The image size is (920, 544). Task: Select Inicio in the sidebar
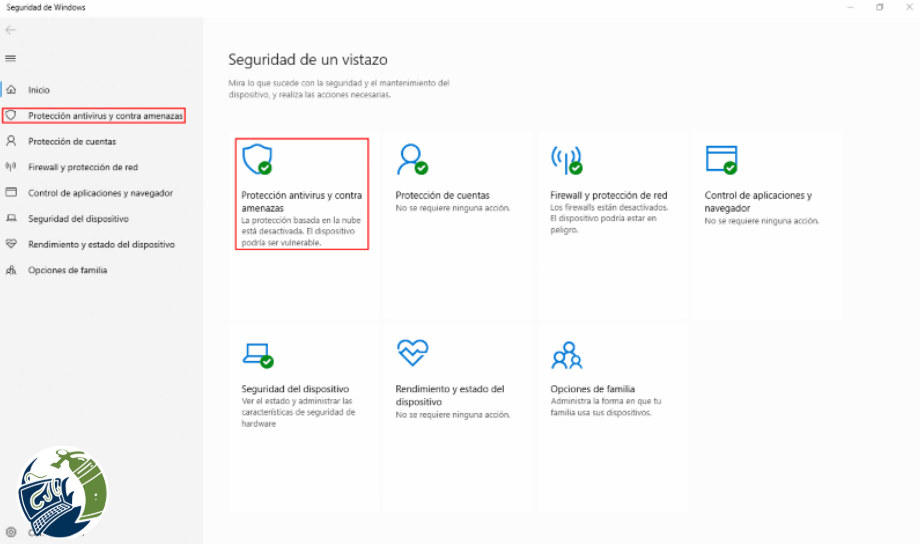click(39, 90)
